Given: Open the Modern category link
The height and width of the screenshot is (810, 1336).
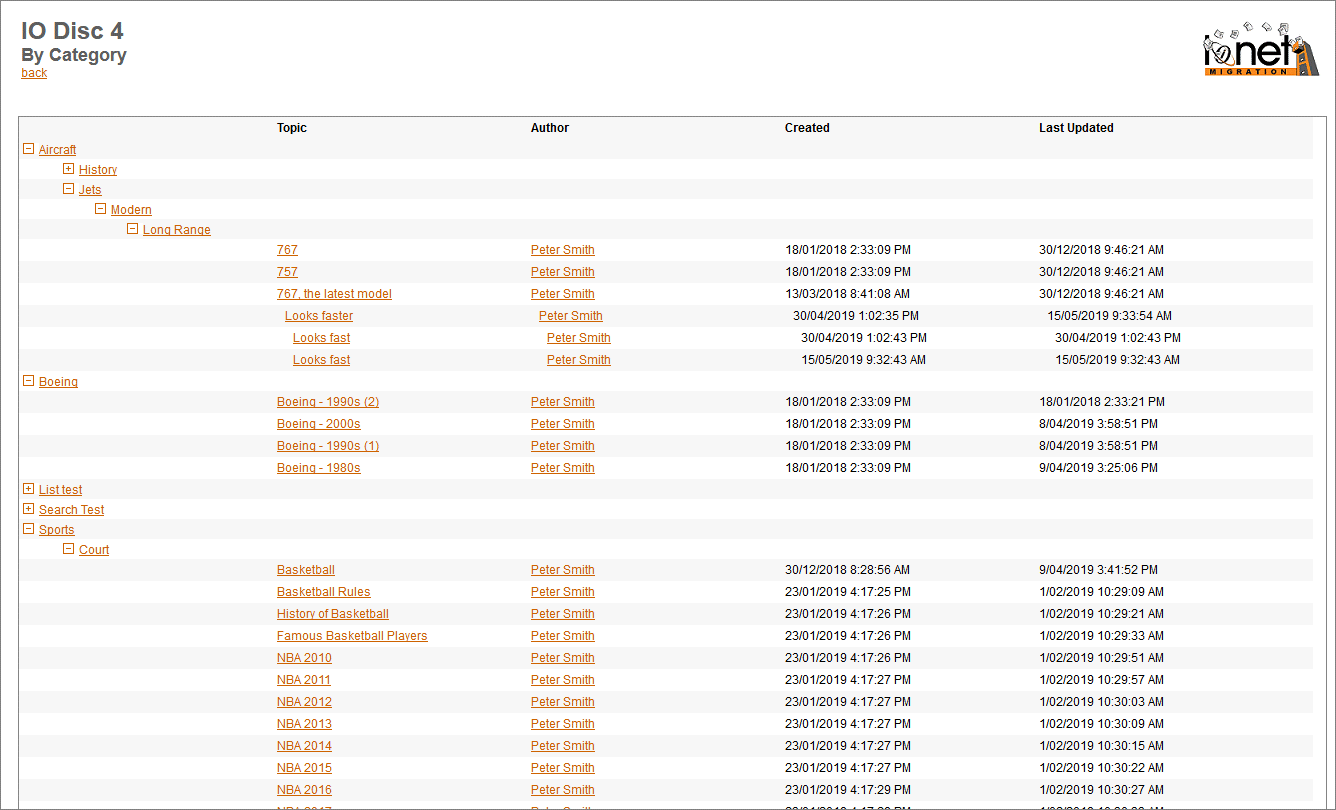Looking at the screenshot, I should pos(131,210).
